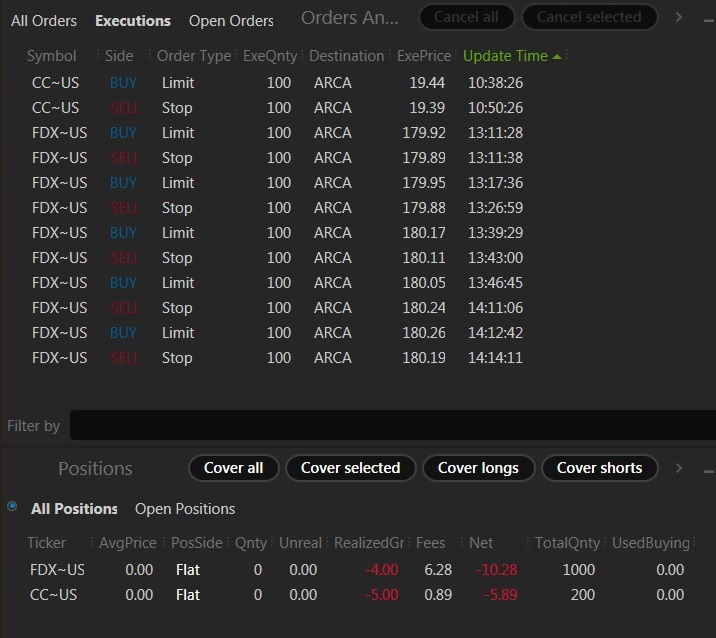The width and height of the screenshot is (716, 638).
Task: Expand more order actions chevron
Action: [x=679, y=17]
